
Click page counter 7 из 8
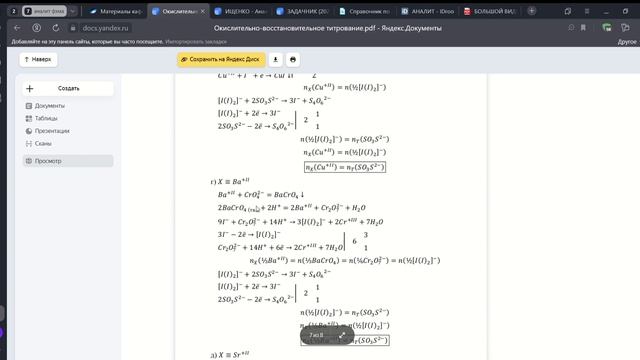coord(316,335)
